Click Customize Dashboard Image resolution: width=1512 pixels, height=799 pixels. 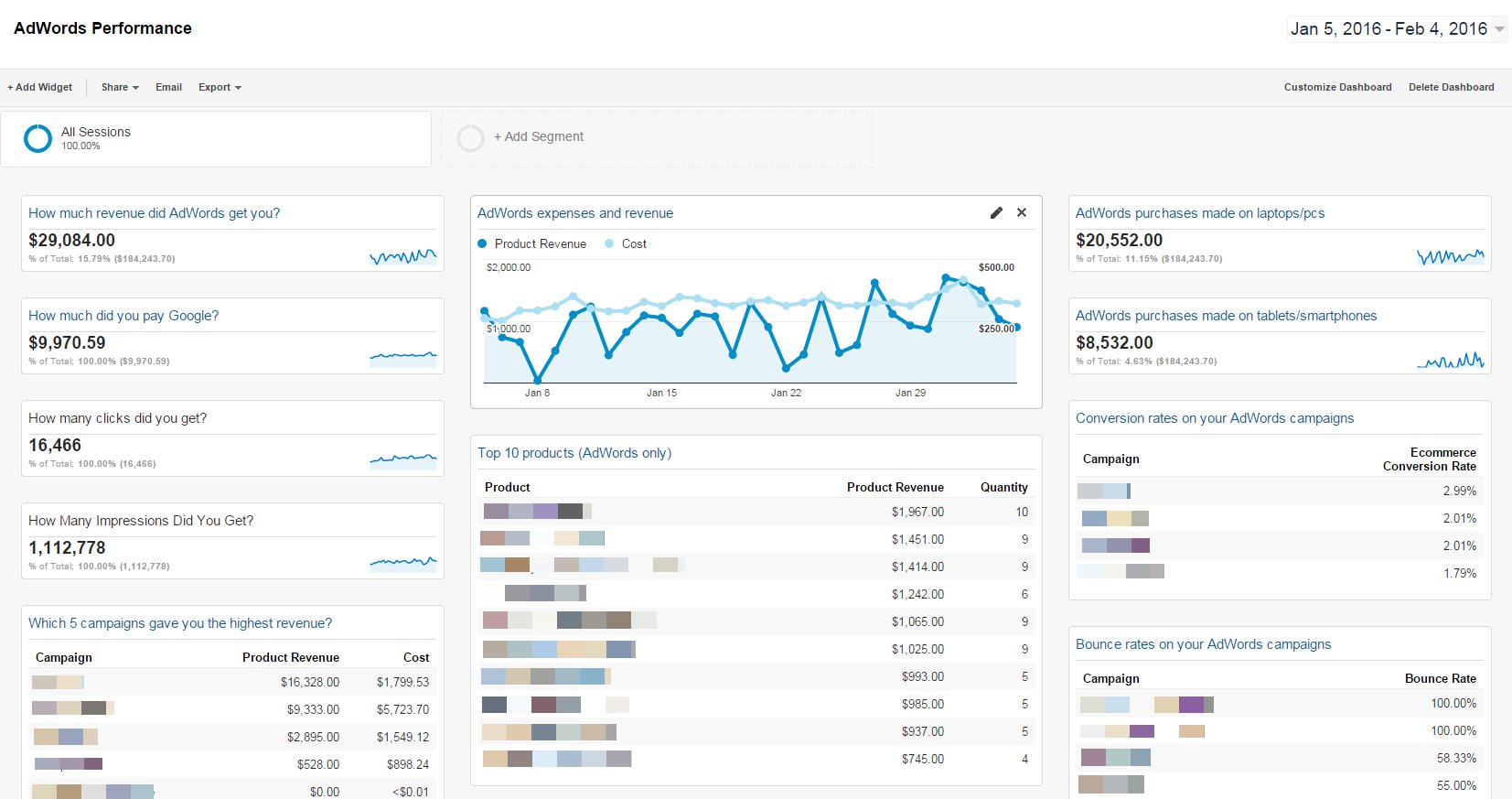tap(1337, 87)
